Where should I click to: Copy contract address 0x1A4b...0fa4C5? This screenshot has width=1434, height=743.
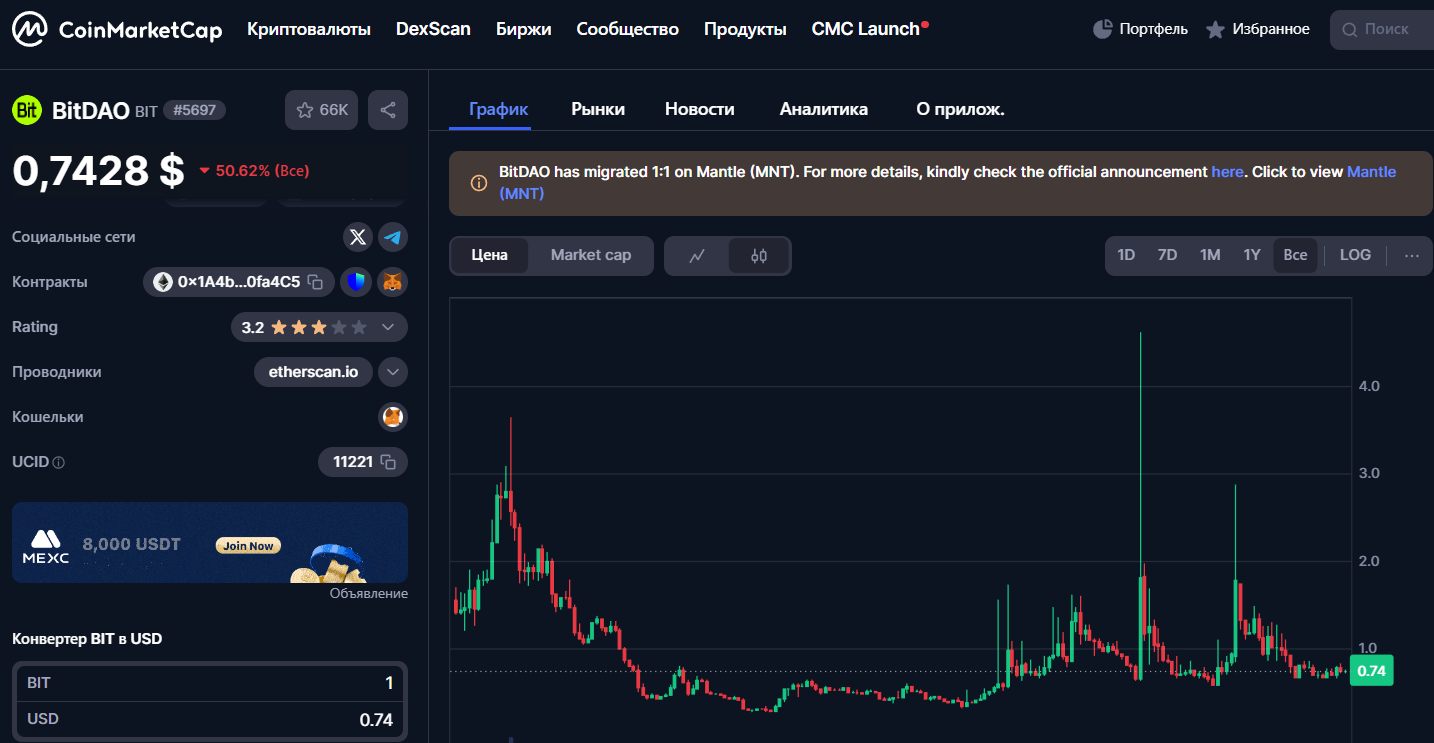315,282
